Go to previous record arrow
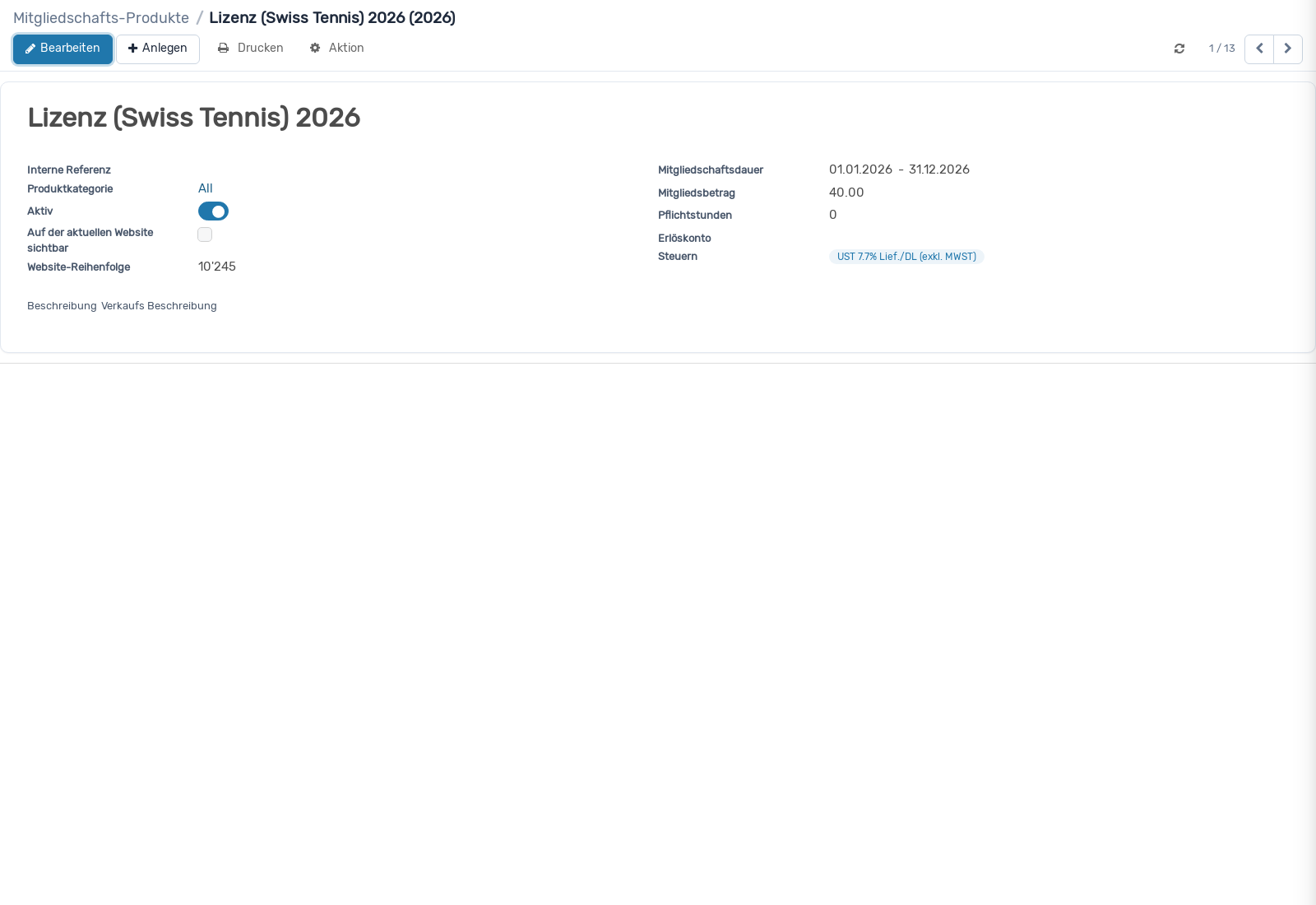 point(1259,49)
